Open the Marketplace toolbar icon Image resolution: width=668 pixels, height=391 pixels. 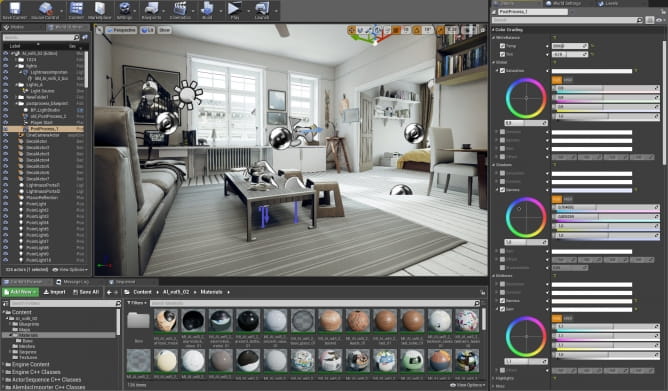(100, 9)
